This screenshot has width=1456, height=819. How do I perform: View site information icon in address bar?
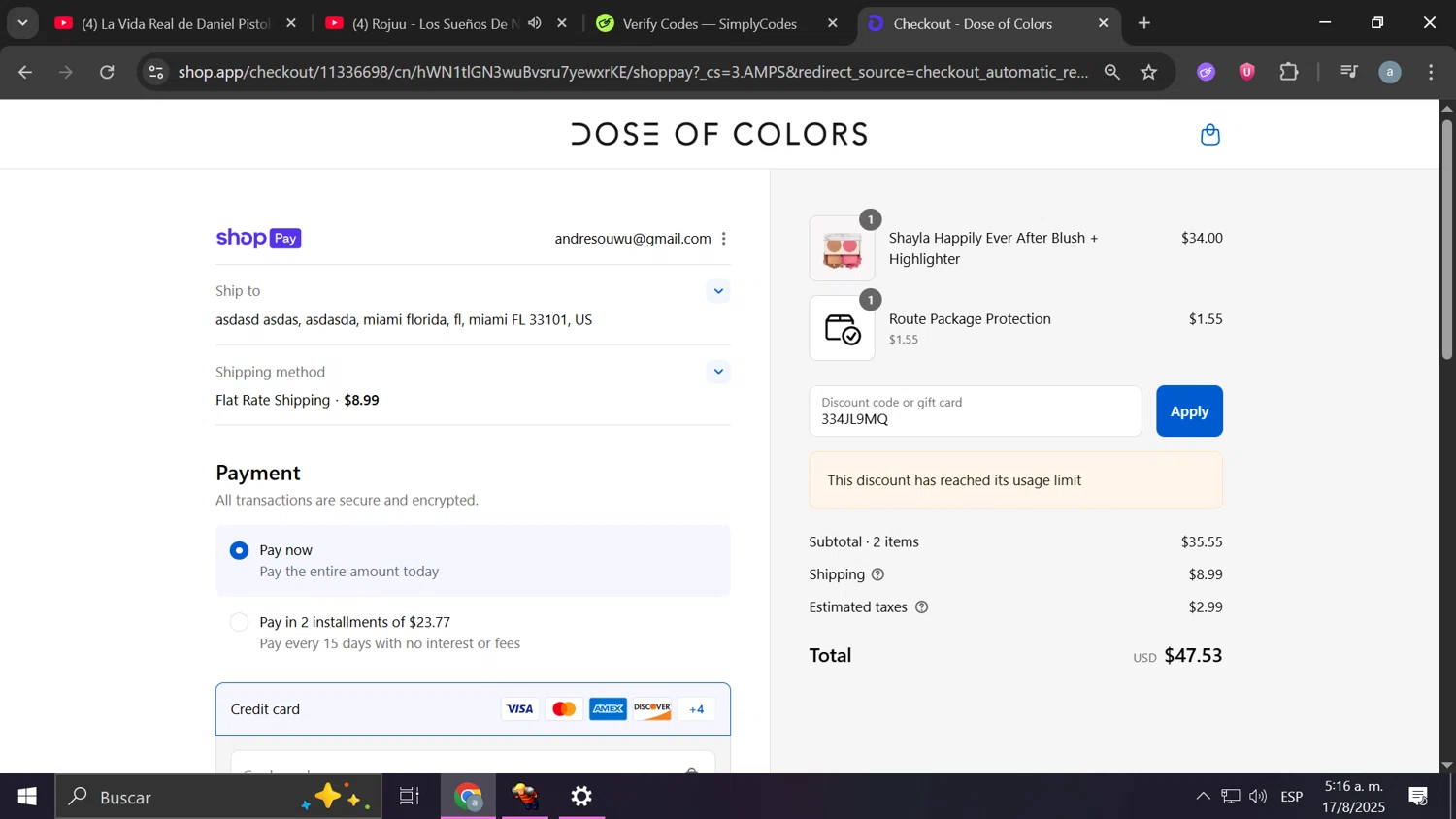pyautogui.click(x=156, y=72)
